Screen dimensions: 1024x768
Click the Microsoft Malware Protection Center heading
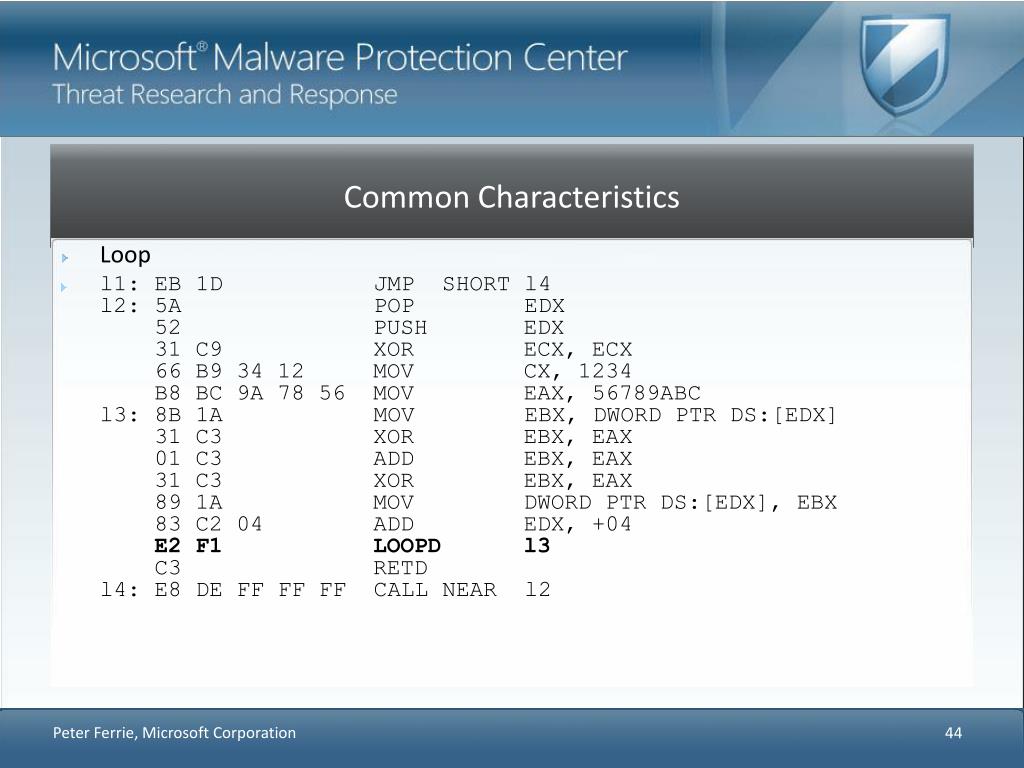[340, 57]
